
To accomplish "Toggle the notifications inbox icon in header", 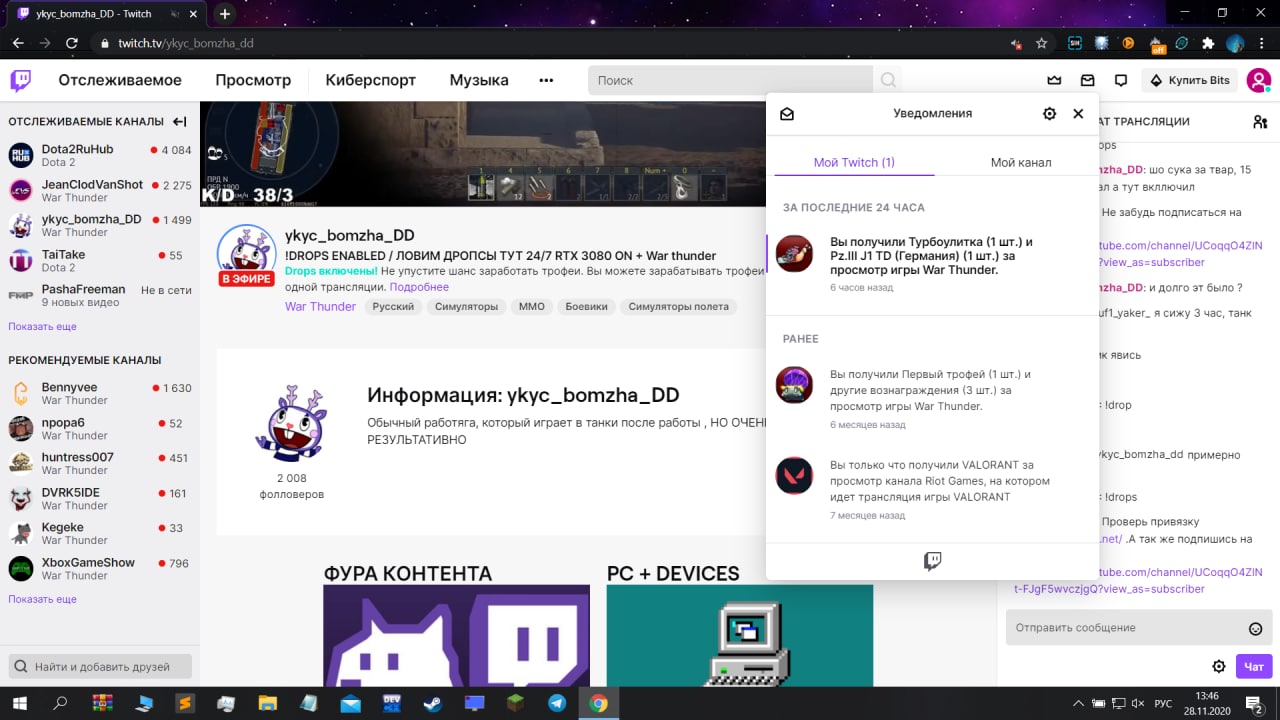I will (x=1087, y=80).
